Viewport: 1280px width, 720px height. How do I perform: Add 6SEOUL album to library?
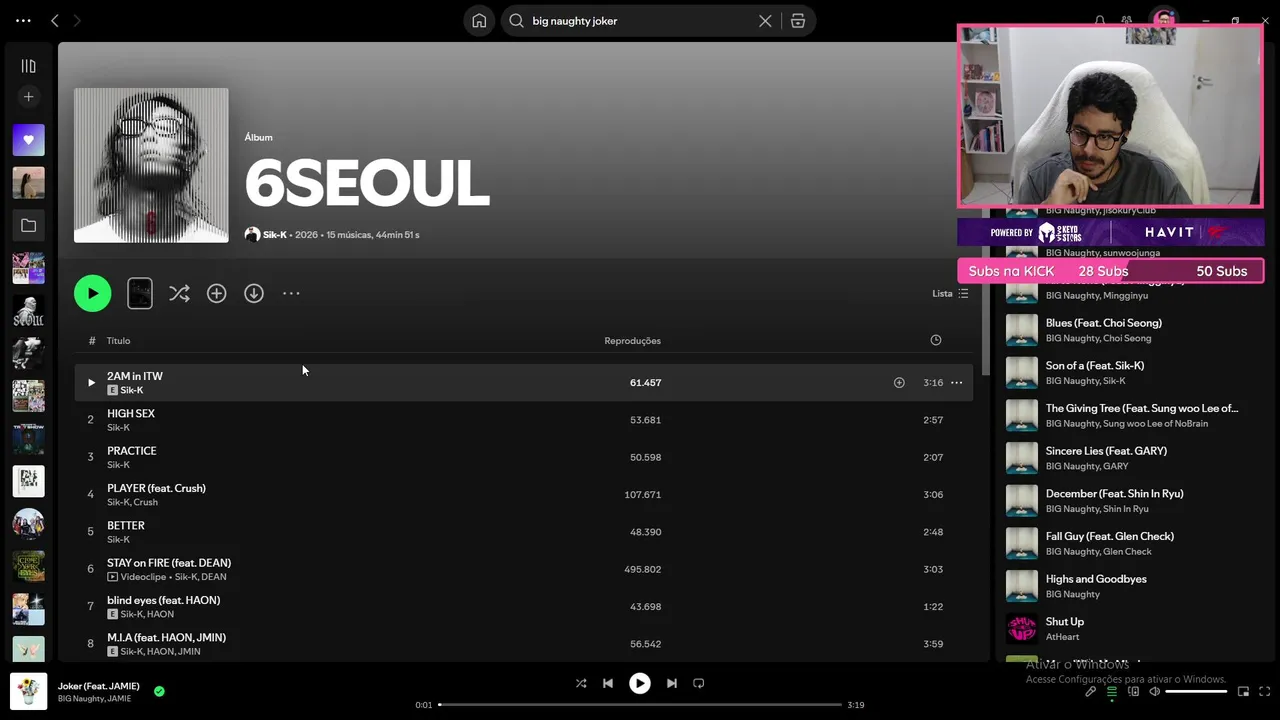click(216, 293)
